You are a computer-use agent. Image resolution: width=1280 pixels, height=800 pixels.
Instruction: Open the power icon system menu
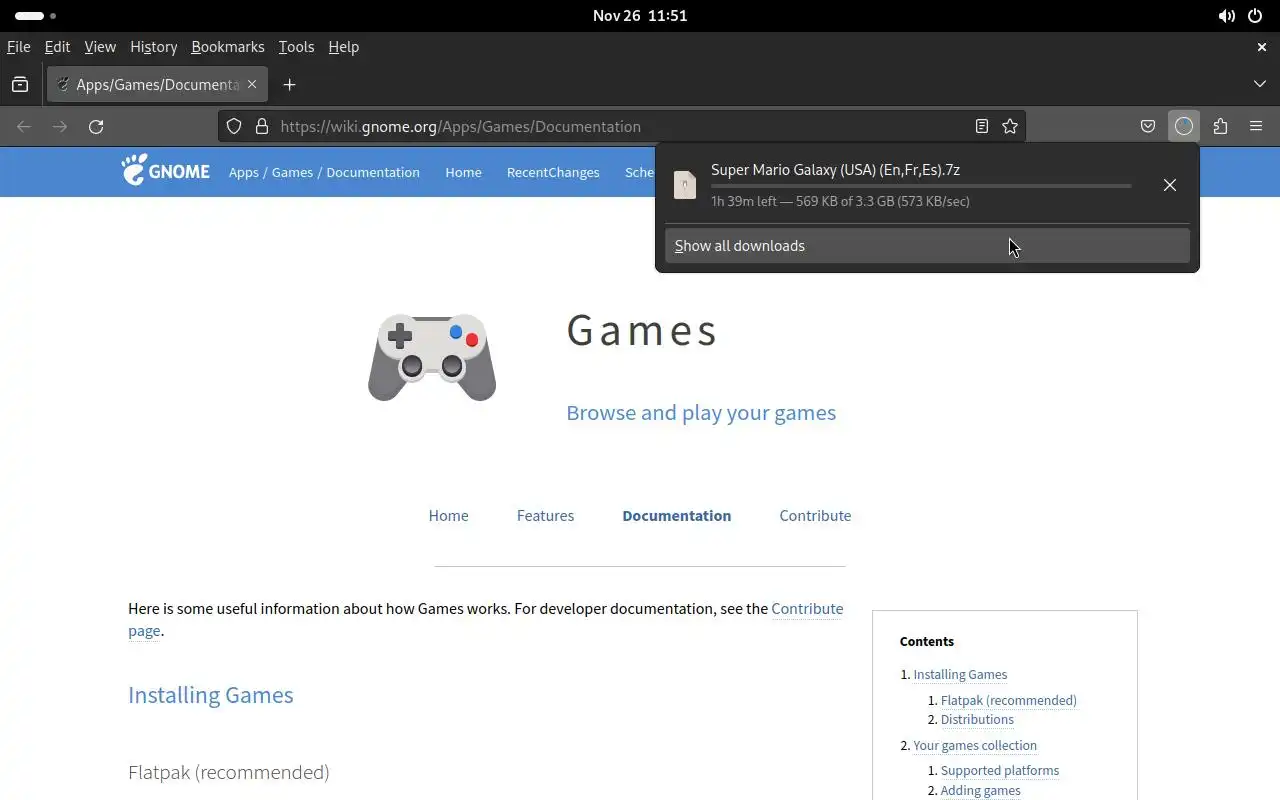(x=1255, y=16)
